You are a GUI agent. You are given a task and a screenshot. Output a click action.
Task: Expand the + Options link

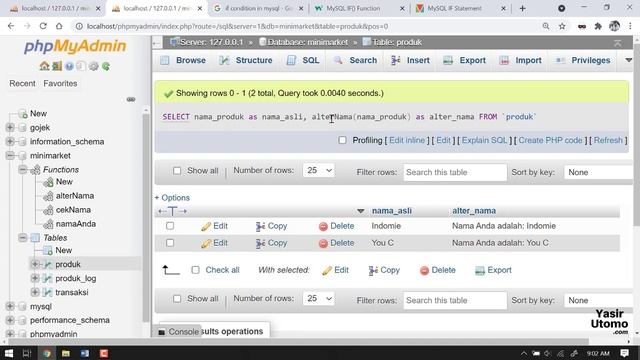pos(172,198)
